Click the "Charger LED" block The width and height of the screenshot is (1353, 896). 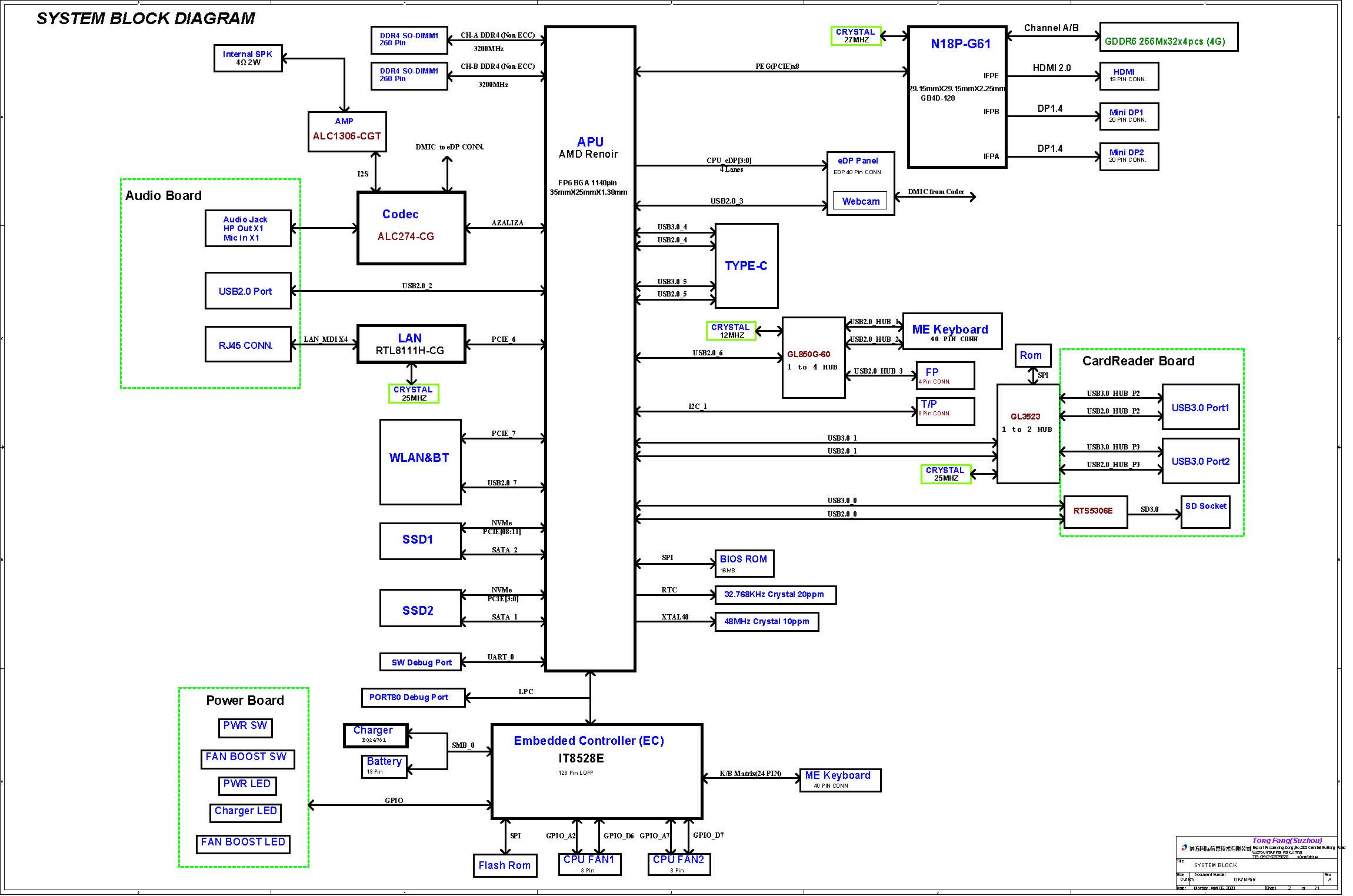(245, 812)
